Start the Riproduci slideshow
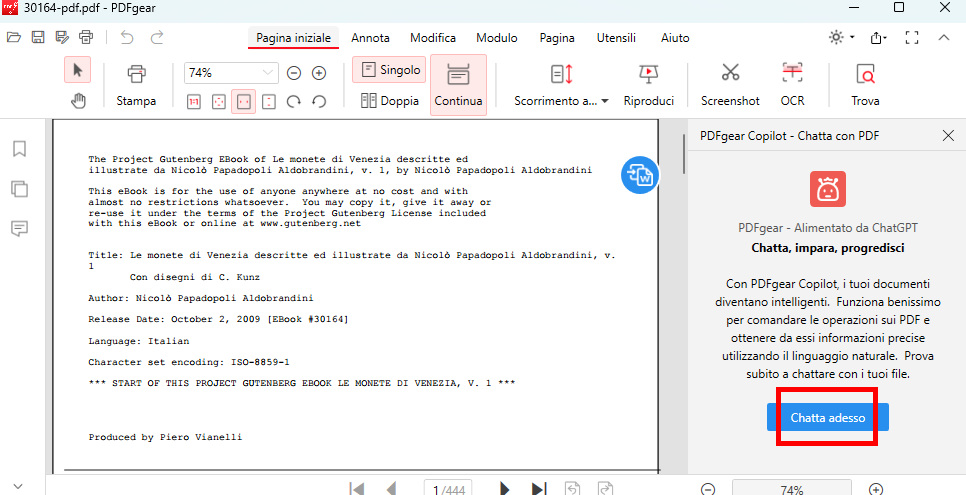The image size is (966, 495). pyautogui.click(x=649, y=85)
